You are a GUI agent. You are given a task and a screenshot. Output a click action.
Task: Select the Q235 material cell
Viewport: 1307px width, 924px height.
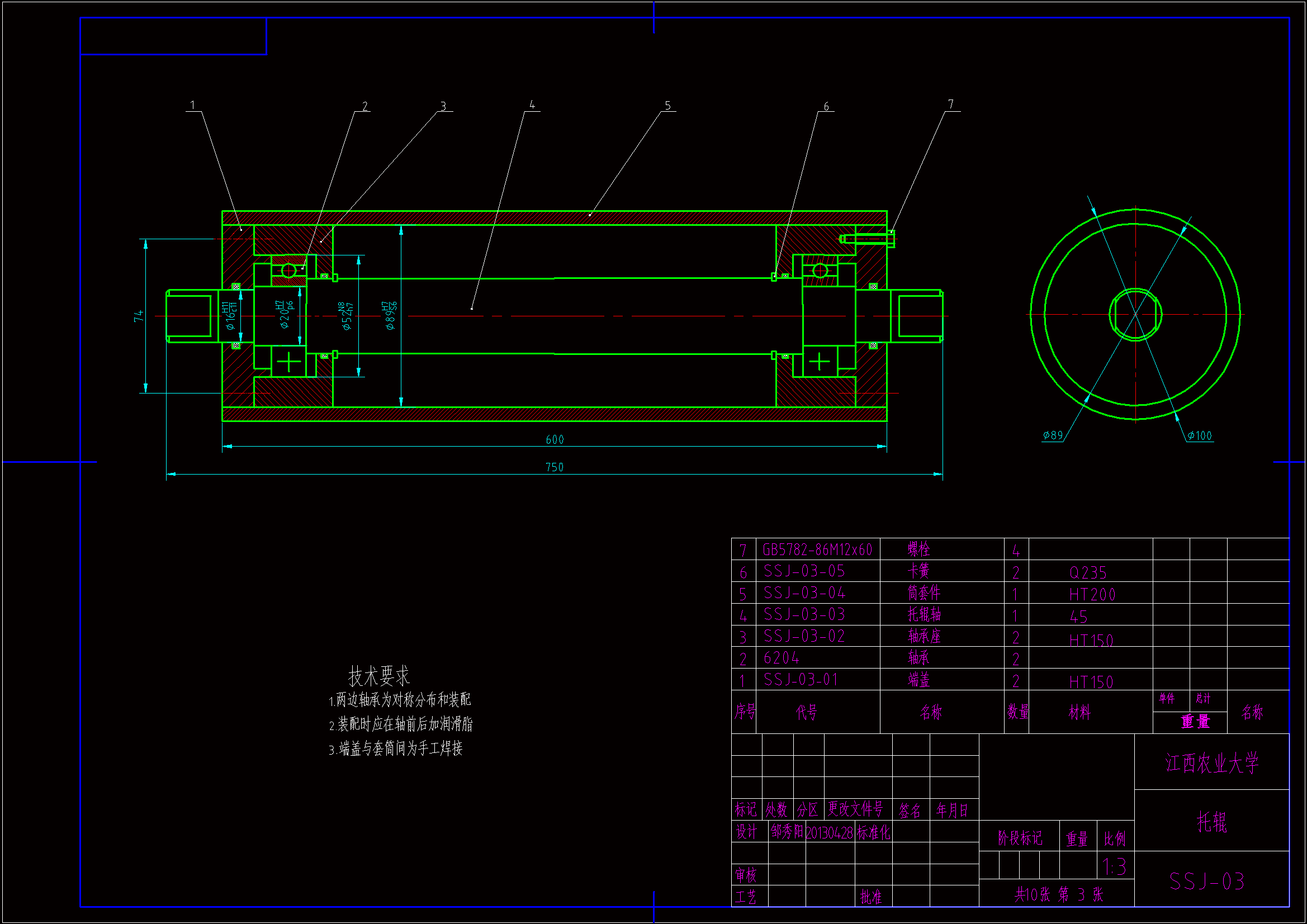pyautogui.click(x=1088, y=573)
